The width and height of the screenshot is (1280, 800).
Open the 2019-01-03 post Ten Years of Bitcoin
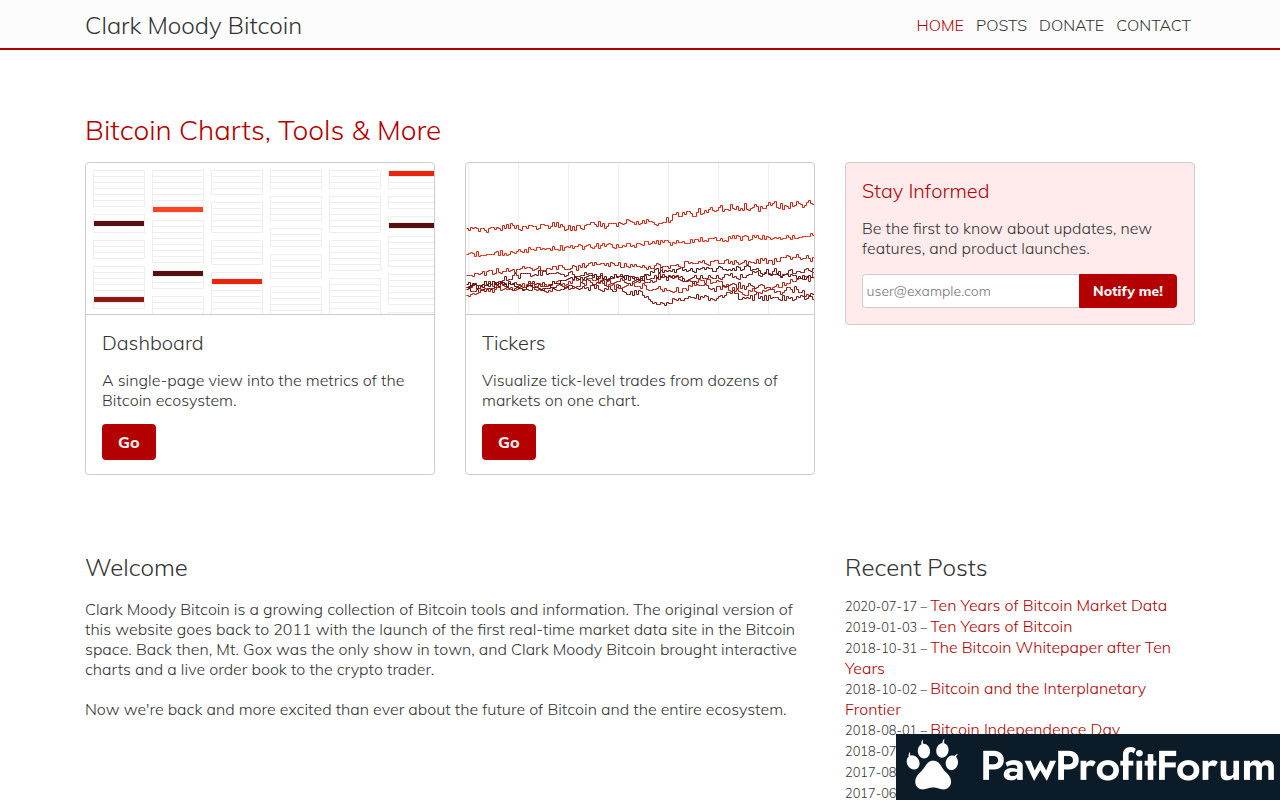tap(1001, 627)
